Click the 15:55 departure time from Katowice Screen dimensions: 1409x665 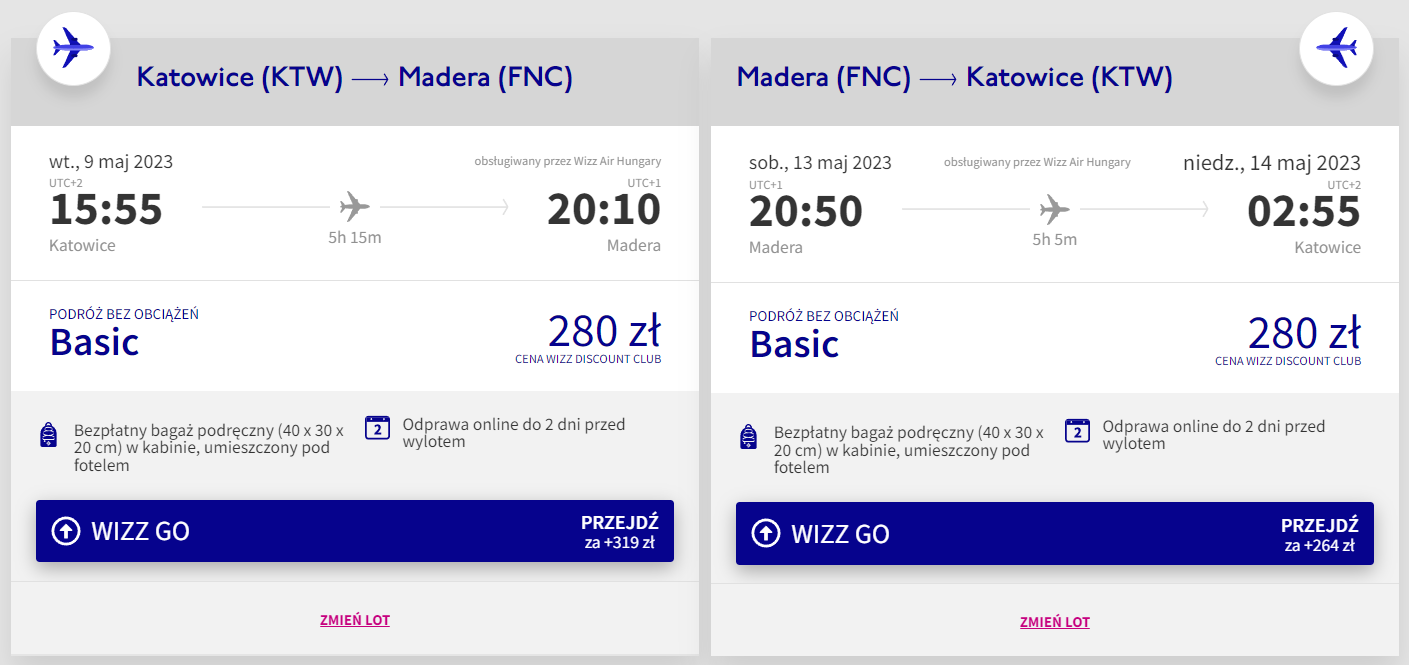click(x=106, y=210)
